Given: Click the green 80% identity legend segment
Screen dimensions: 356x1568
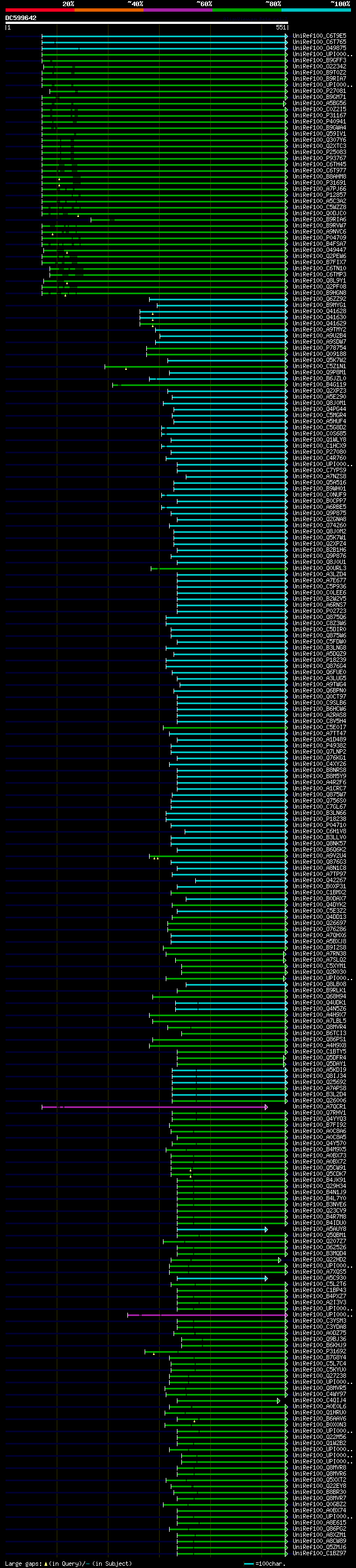Looking at the screenshot, I should click(247, 10).
